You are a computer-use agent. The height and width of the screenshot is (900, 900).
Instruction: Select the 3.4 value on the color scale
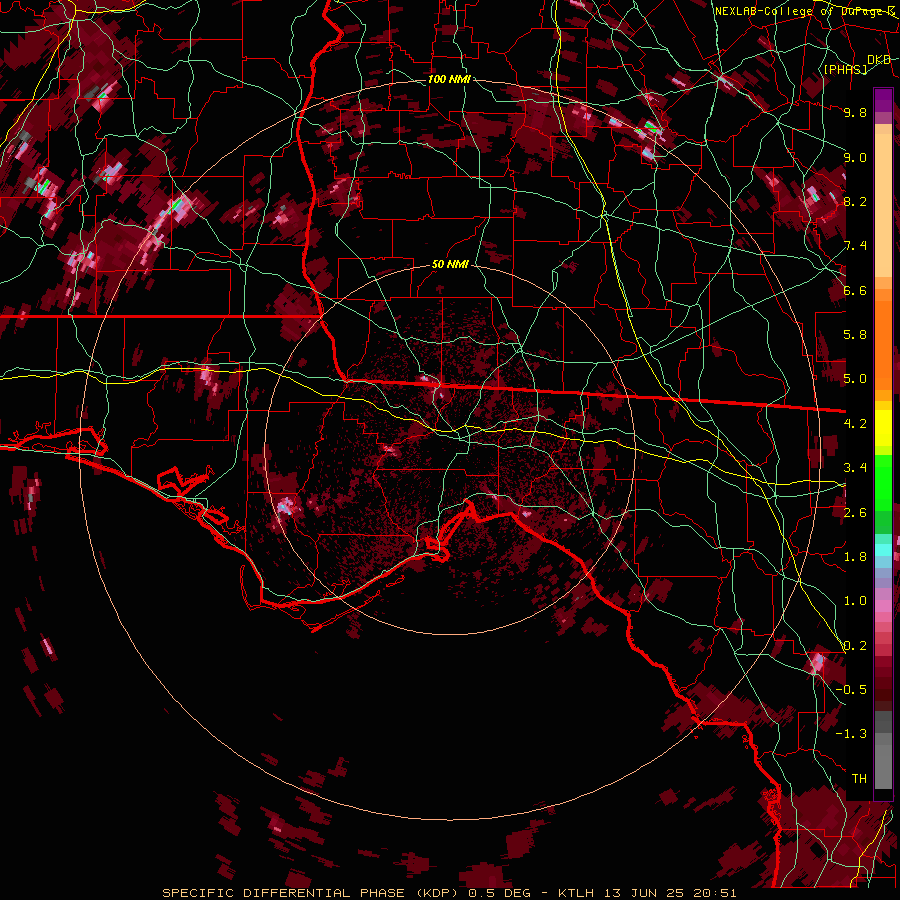click(x=855, y=468)
